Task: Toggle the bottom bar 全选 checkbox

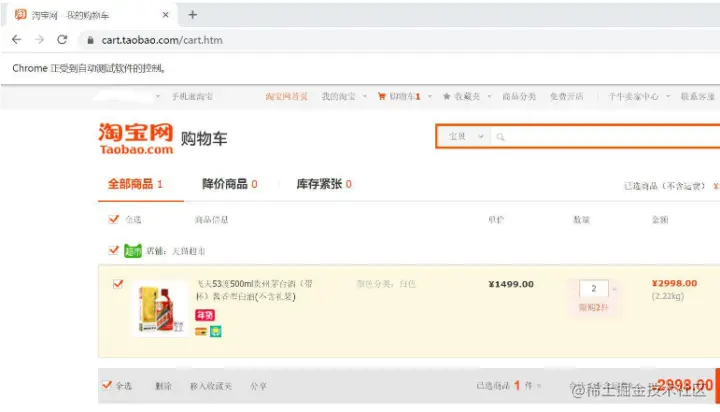Action: 107,385
